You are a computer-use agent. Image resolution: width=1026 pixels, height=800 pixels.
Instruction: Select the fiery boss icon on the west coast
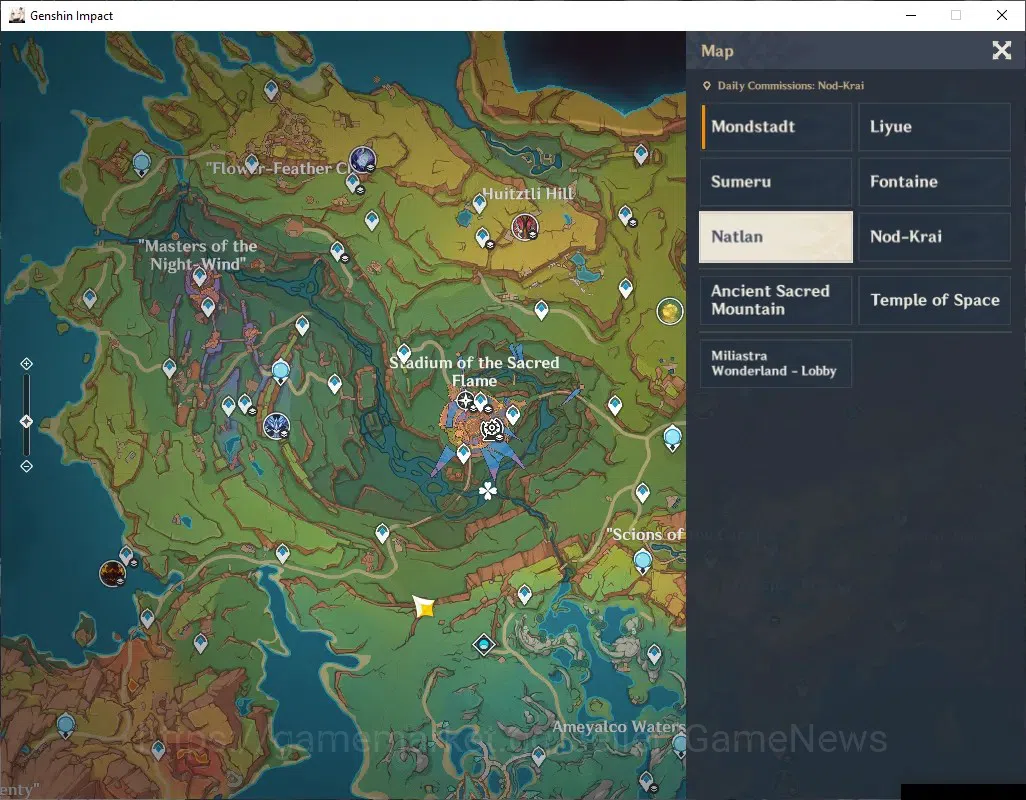coord(113,574)
